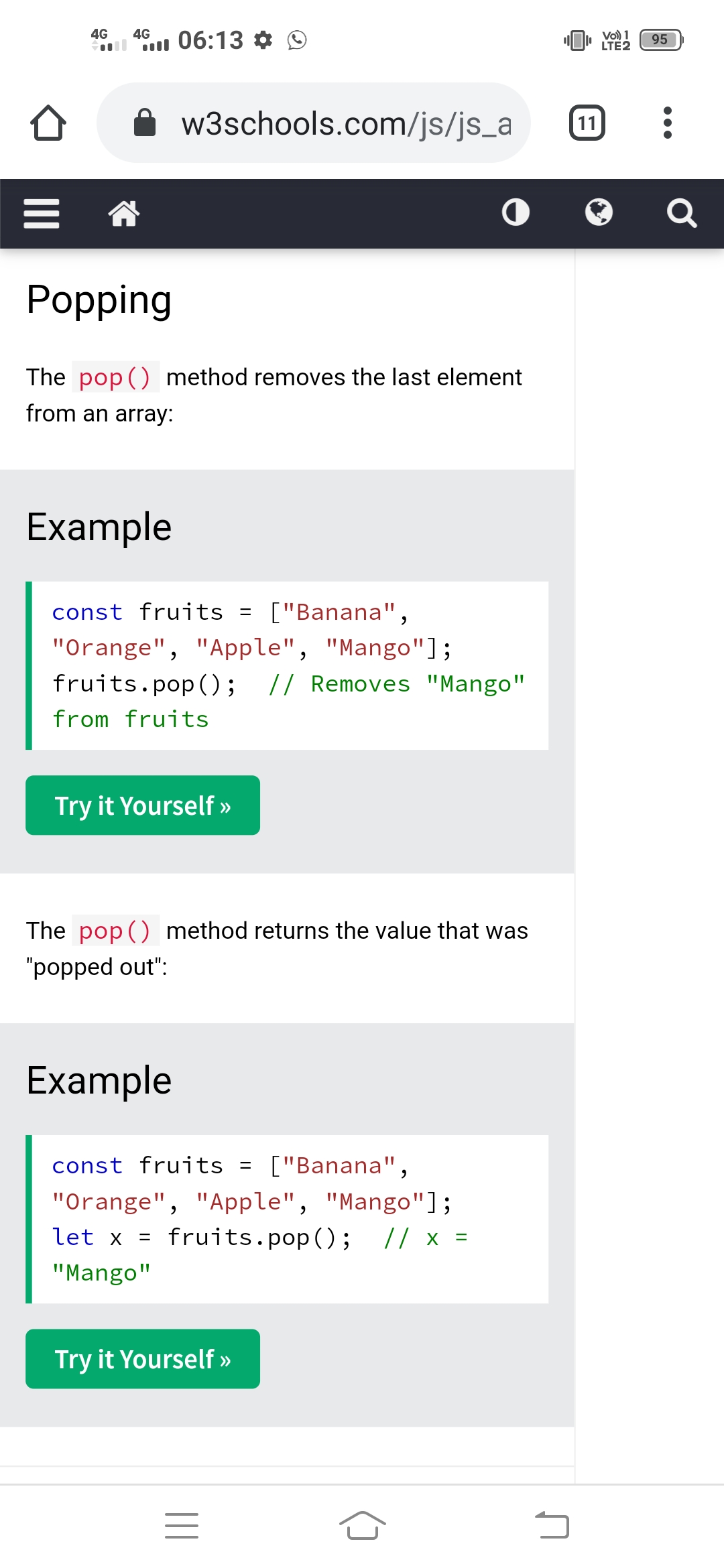Open the globe translate icon
The height and width of the screenshot is (1568, 724).
coord(599,212)
